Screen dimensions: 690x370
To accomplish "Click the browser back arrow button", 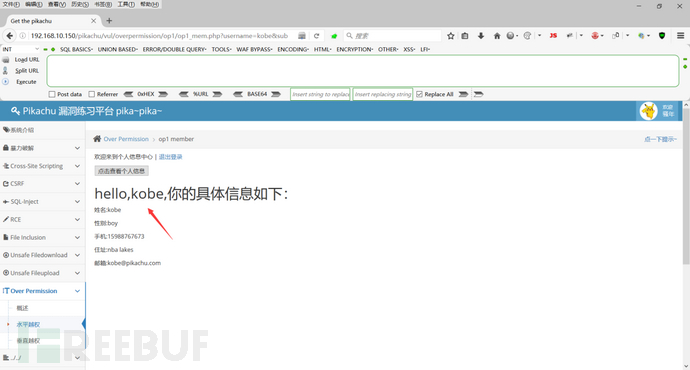I will (10, 36).
